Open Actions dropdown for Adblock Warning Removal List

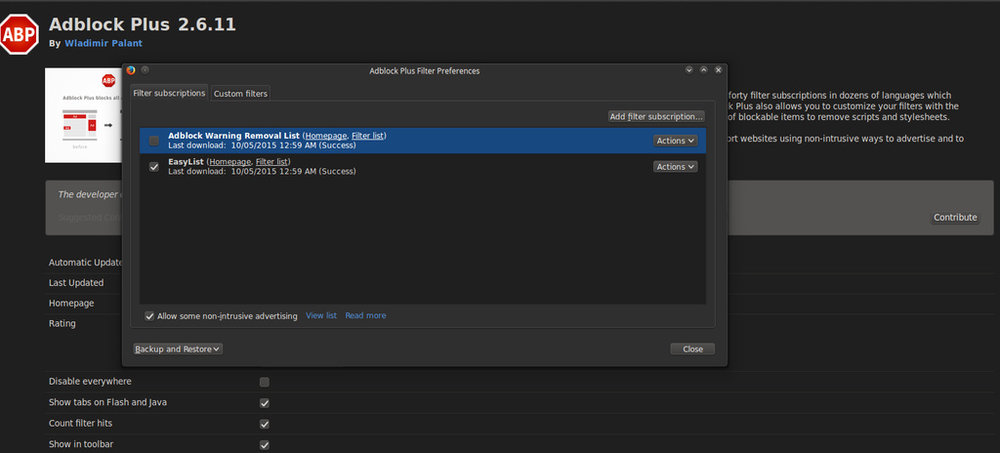coord(675,140)
